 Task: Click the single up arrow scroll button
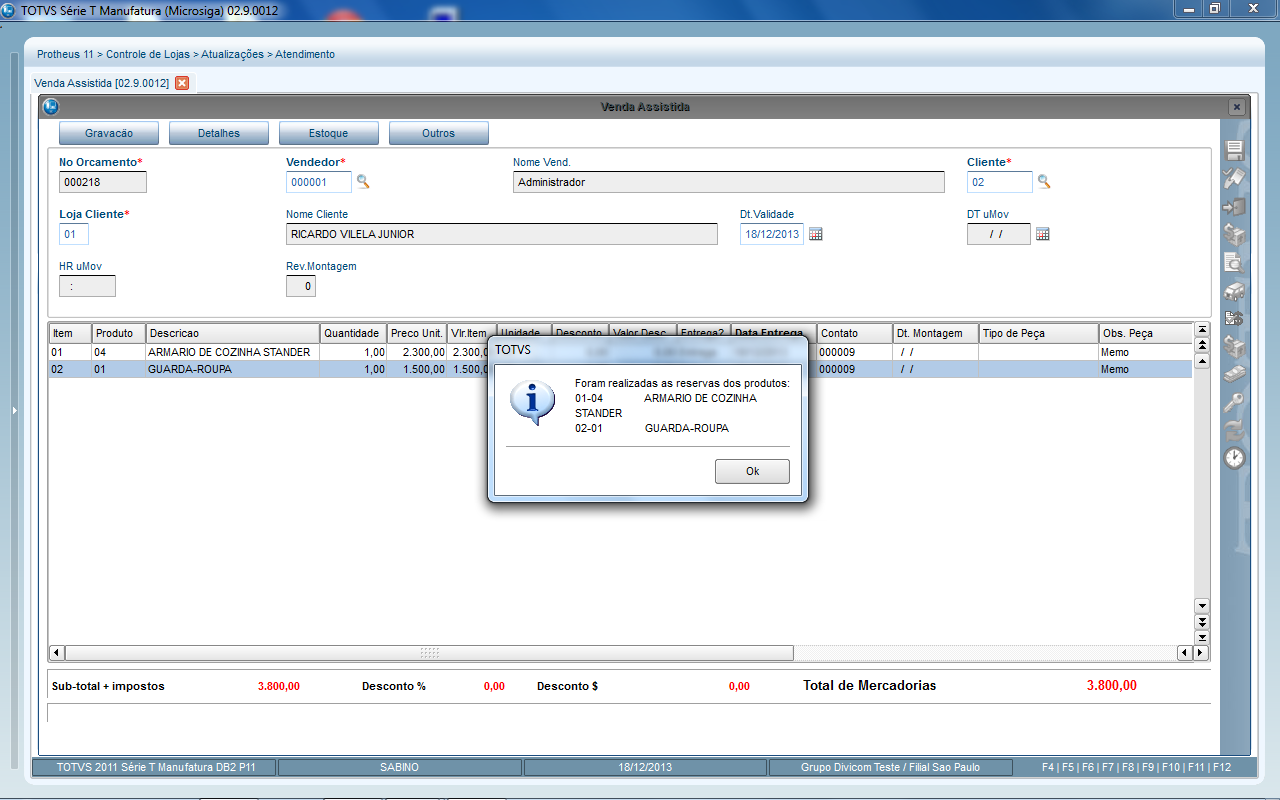tap(1202, 361)
